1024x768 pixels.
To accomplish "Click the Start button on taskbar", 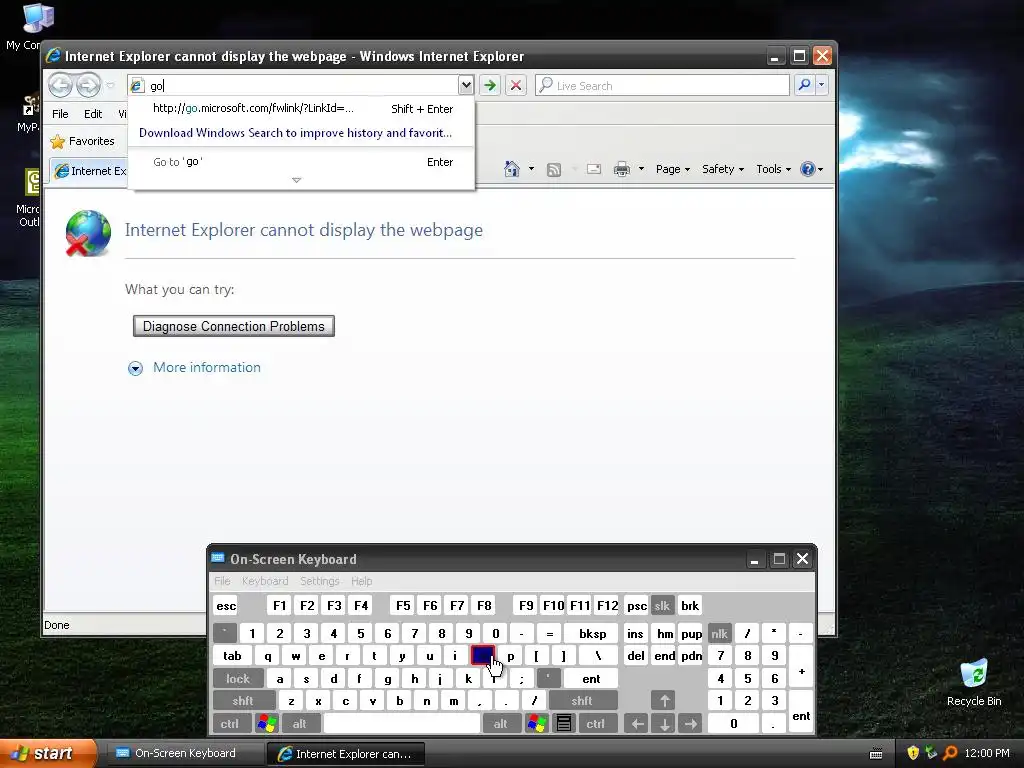I will click(47, 754).
